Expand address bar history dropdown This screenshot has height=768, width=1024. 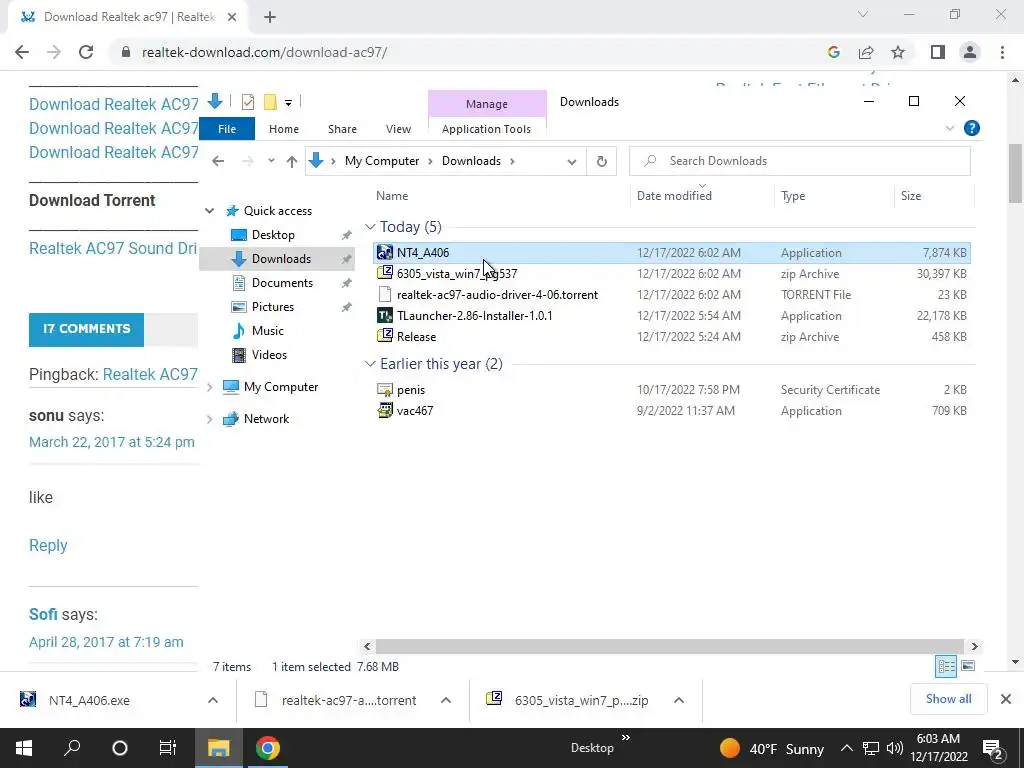pos(571,162)
